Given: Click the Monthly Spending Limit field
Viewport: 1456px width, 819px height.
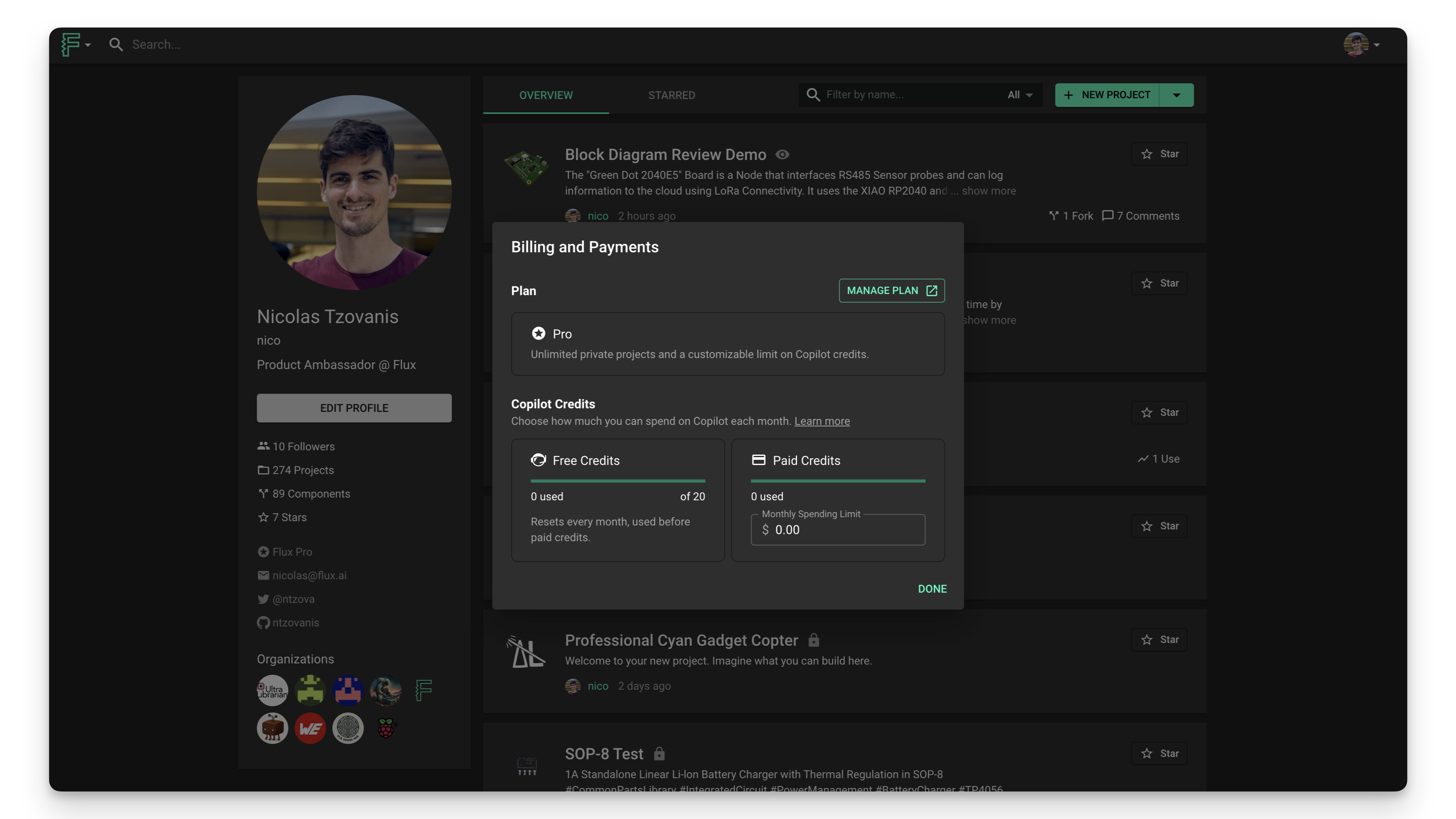Looking at the screenshot, I should point(838,530).
